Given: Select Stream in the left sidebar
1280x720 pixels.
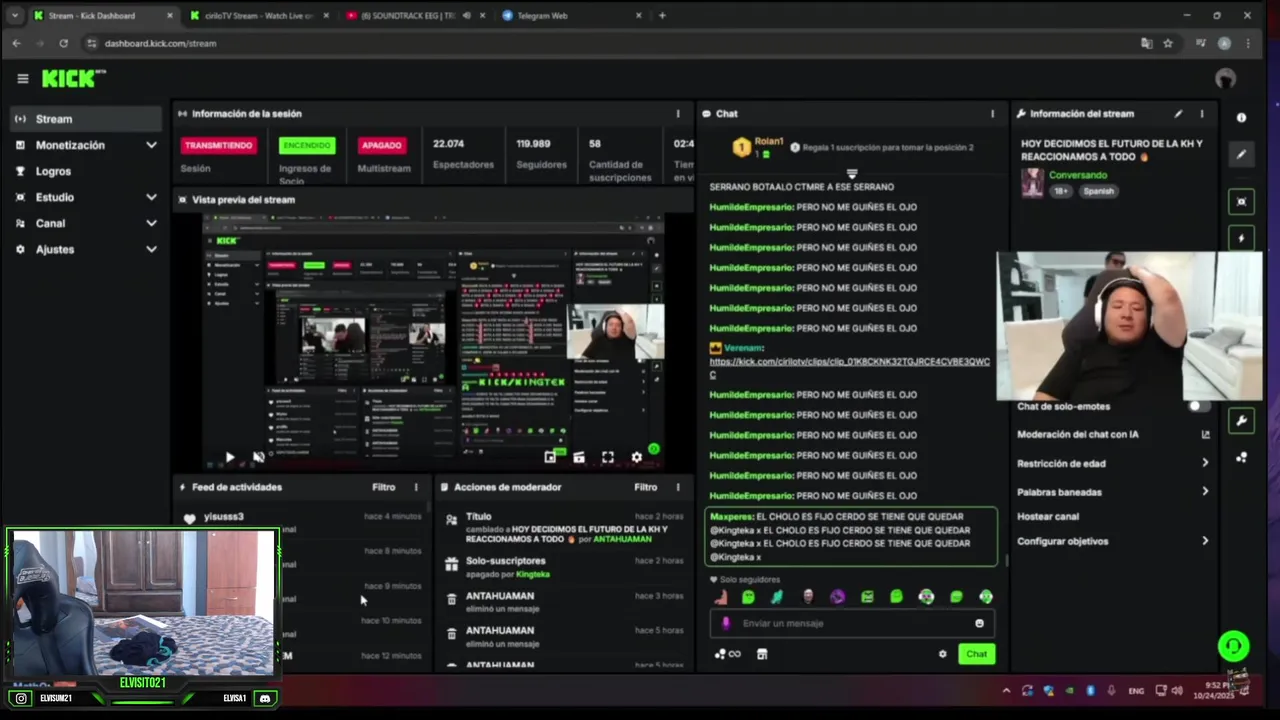Looking at the screenshot, I should [x=84, y=119].
